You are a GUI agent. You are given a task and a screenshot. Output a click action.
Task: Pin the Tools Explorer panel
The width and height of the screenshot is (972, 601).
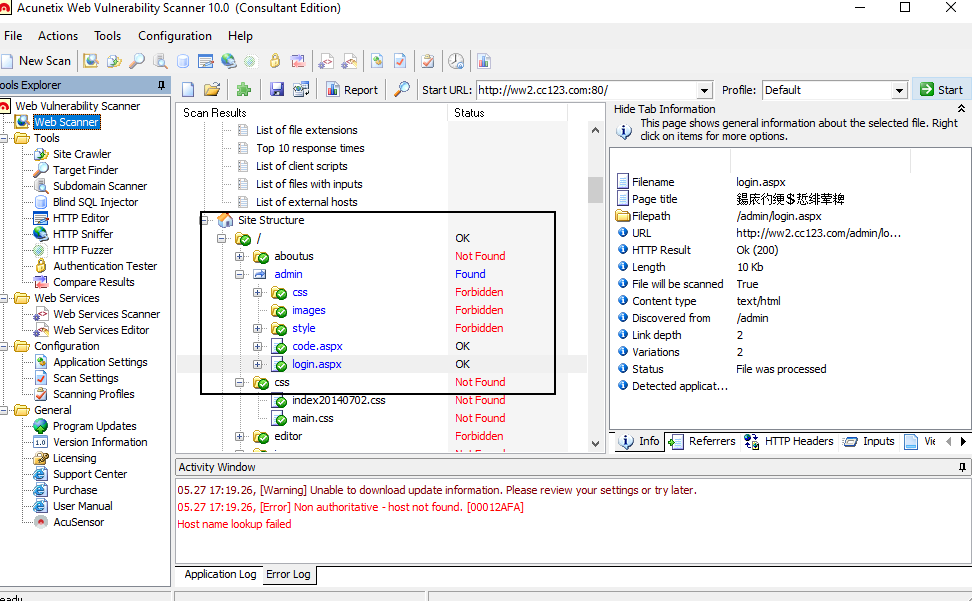pyautogui.click(x=161, y=85)
